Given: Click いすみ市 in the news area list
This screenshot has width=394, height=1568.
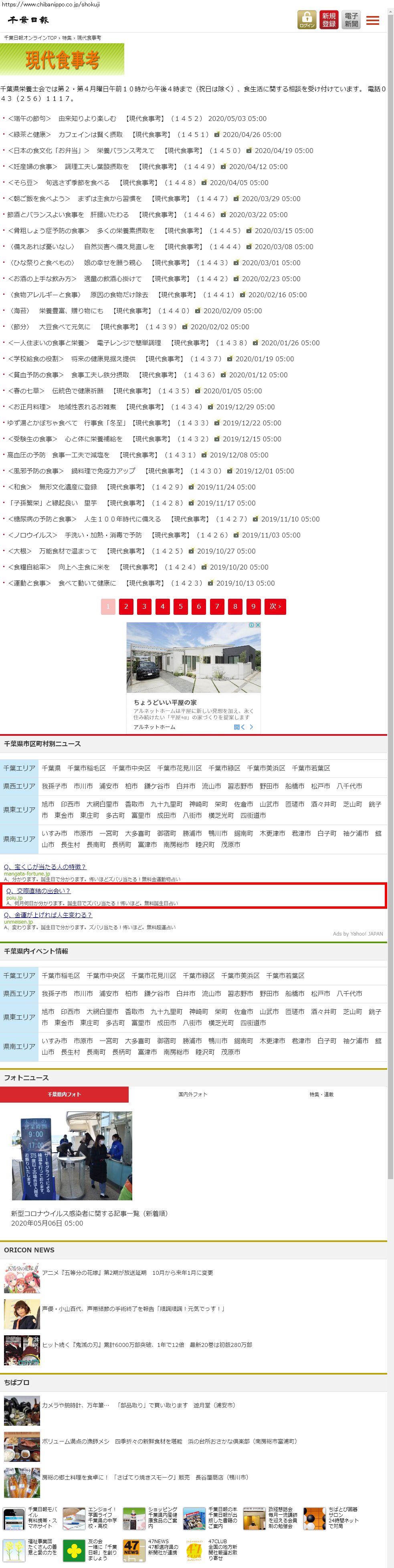Looking at the screenshot, I should coord(54,833).
